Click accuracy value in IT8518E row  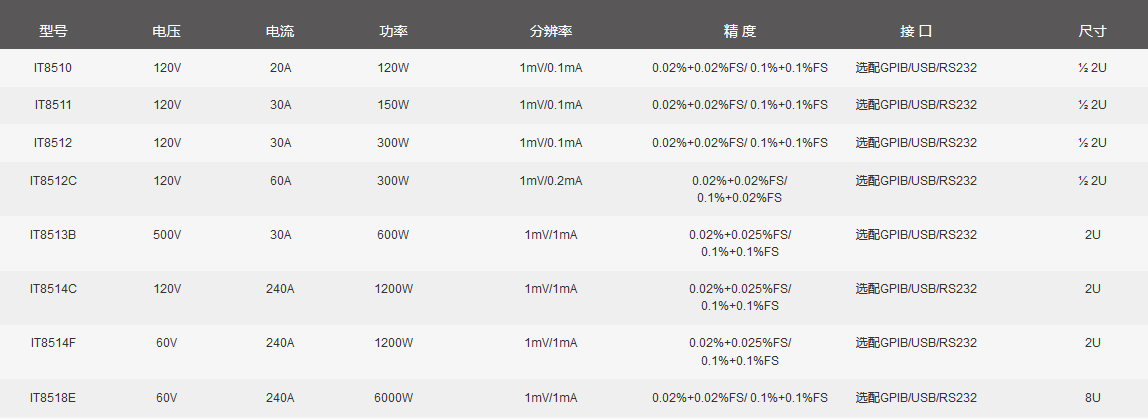(739, 398)
